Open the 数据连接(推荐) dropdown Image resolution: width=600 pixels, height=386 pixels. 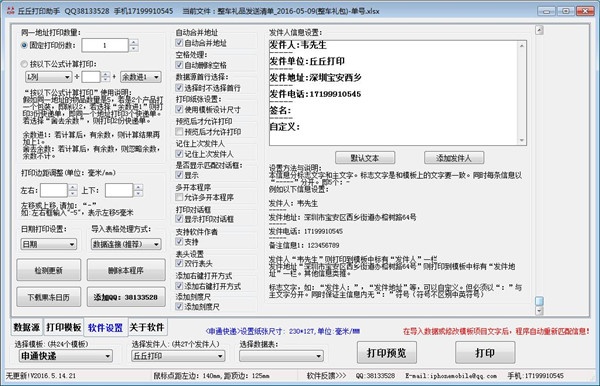[x=126, y=244]
